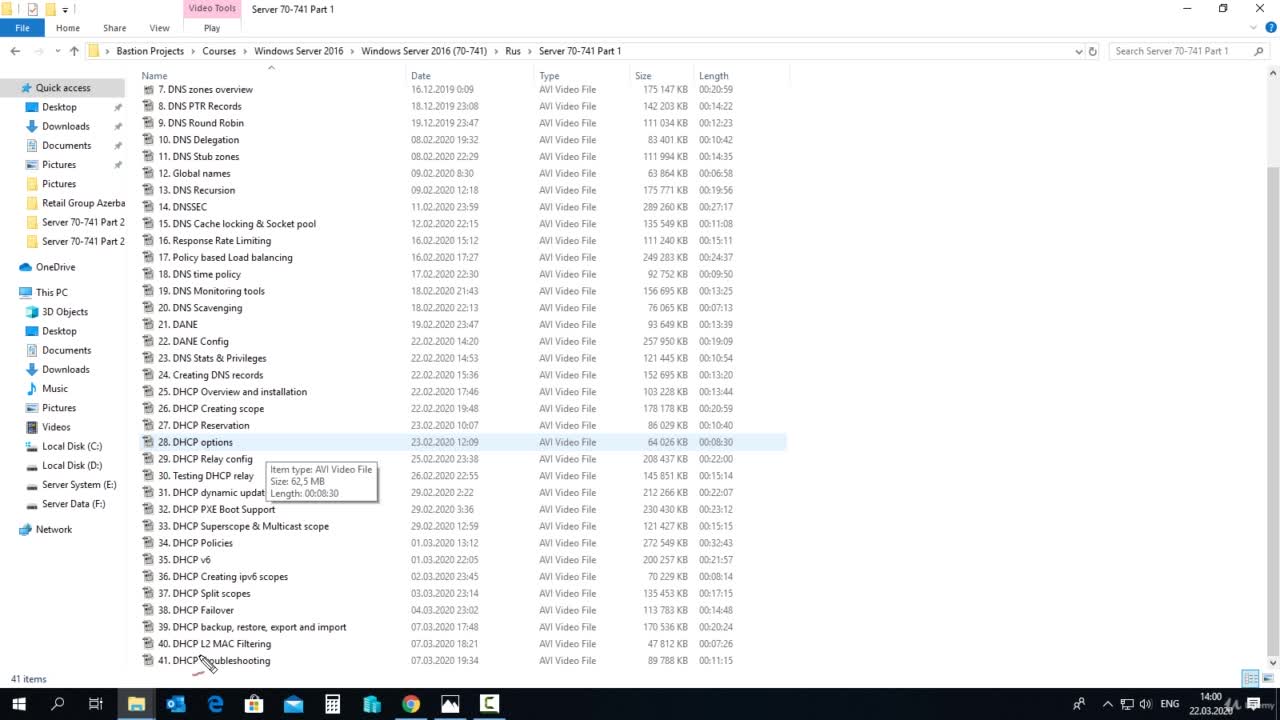1280x720 pixels.
Task: Open Local Disk (D:) drive
Action: (x=71, y=466)
